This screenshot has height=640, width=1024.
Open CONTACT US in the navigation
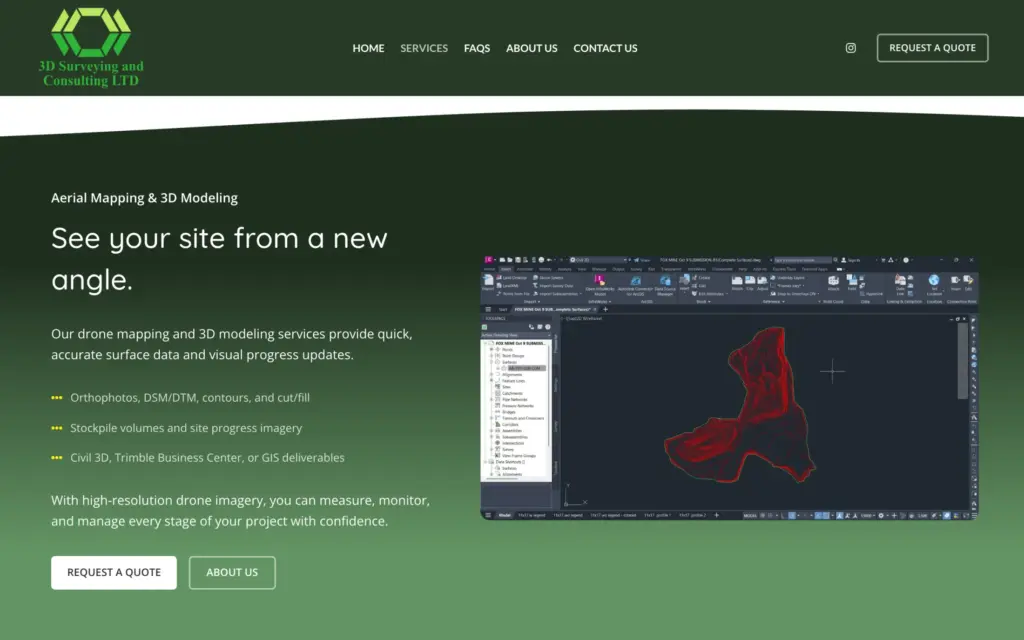[x=605, y=48]
